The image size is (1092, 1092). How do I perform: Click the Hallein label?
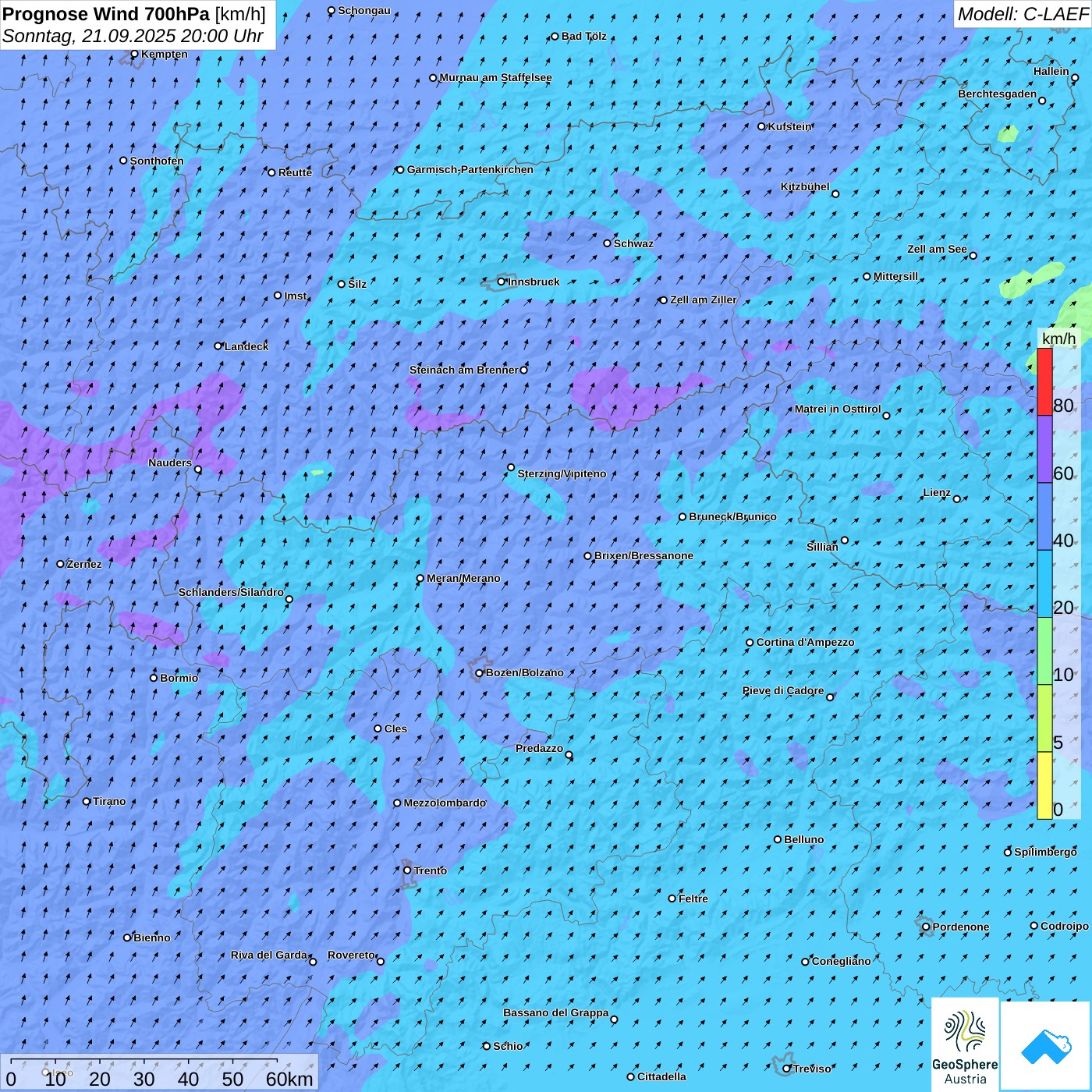(x=1051, y=72)
